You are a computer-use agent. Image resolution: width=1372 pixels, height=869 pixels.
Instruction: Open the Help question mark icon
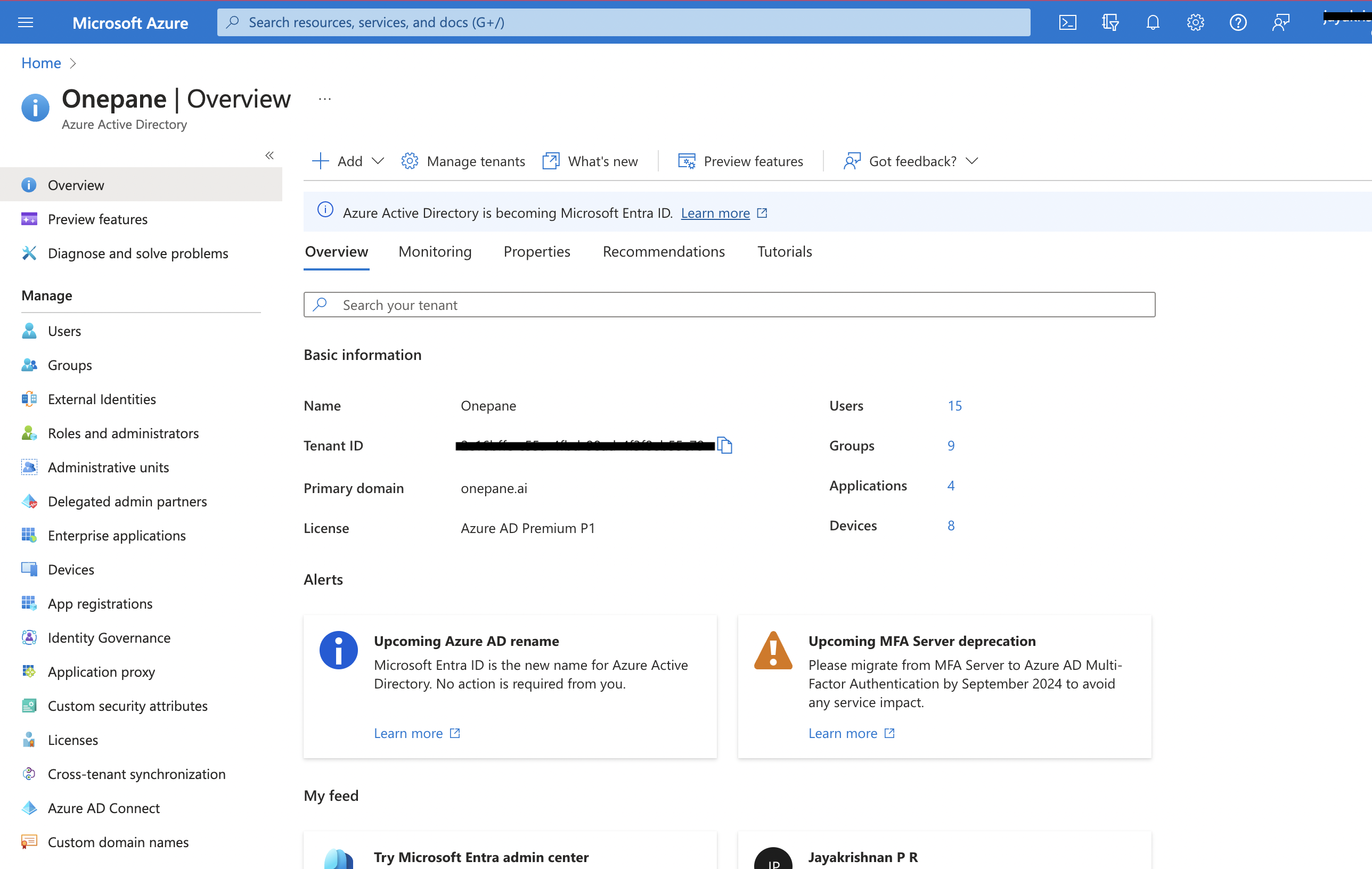tap(1238, 22)
